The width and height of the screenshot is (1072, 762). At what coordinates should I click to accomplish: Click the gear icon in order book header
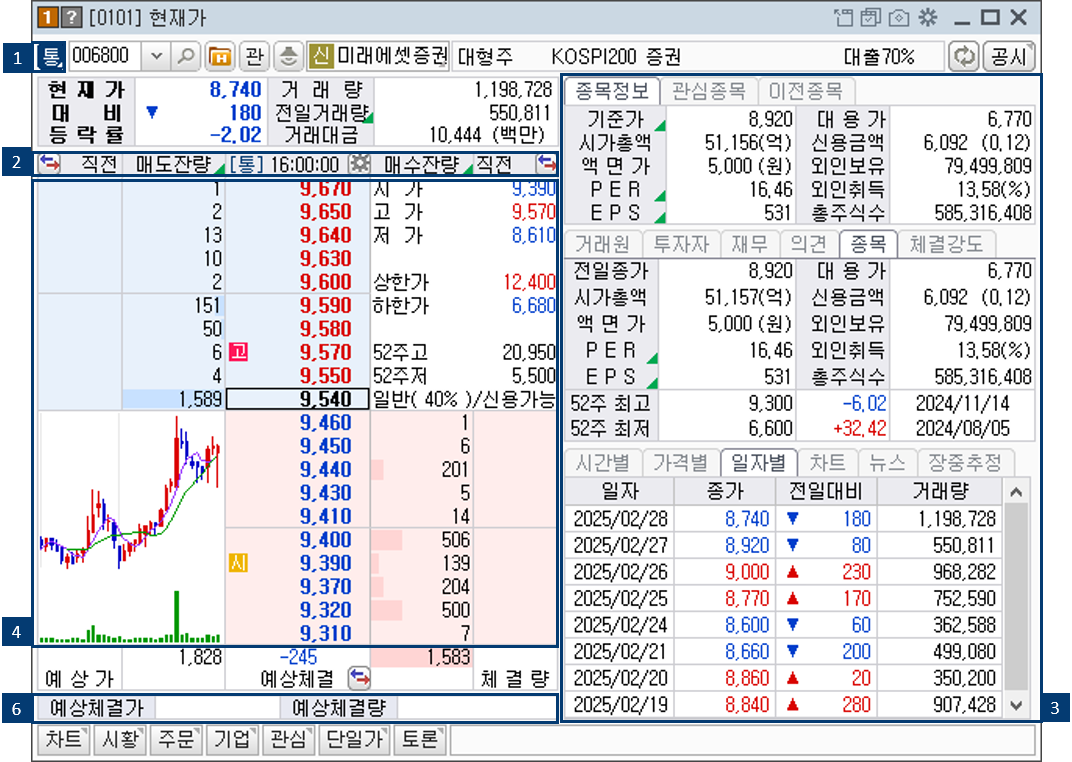[x=355, y=164]
